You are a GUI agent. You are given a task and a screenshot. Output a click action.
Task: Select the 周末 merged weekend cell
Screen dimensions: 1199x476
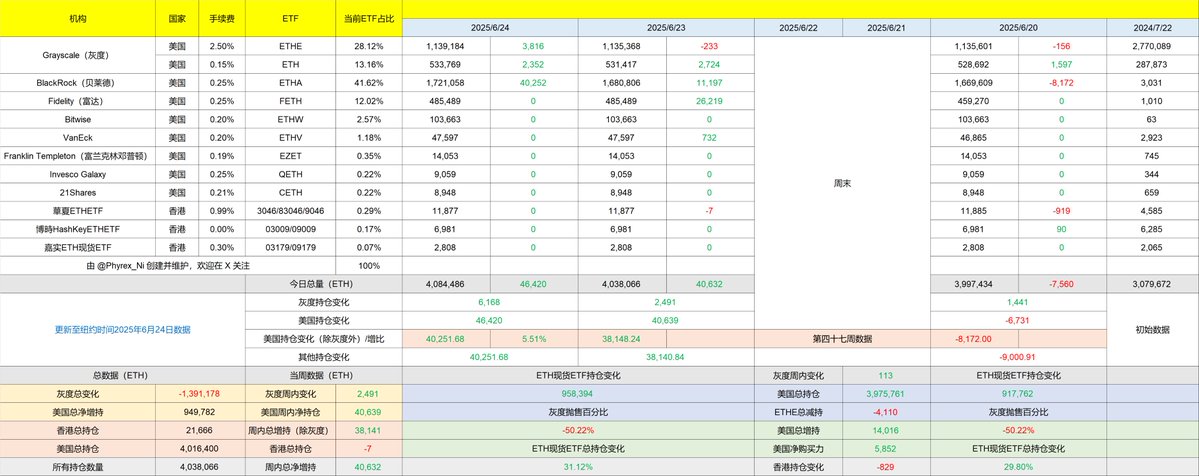842,184
